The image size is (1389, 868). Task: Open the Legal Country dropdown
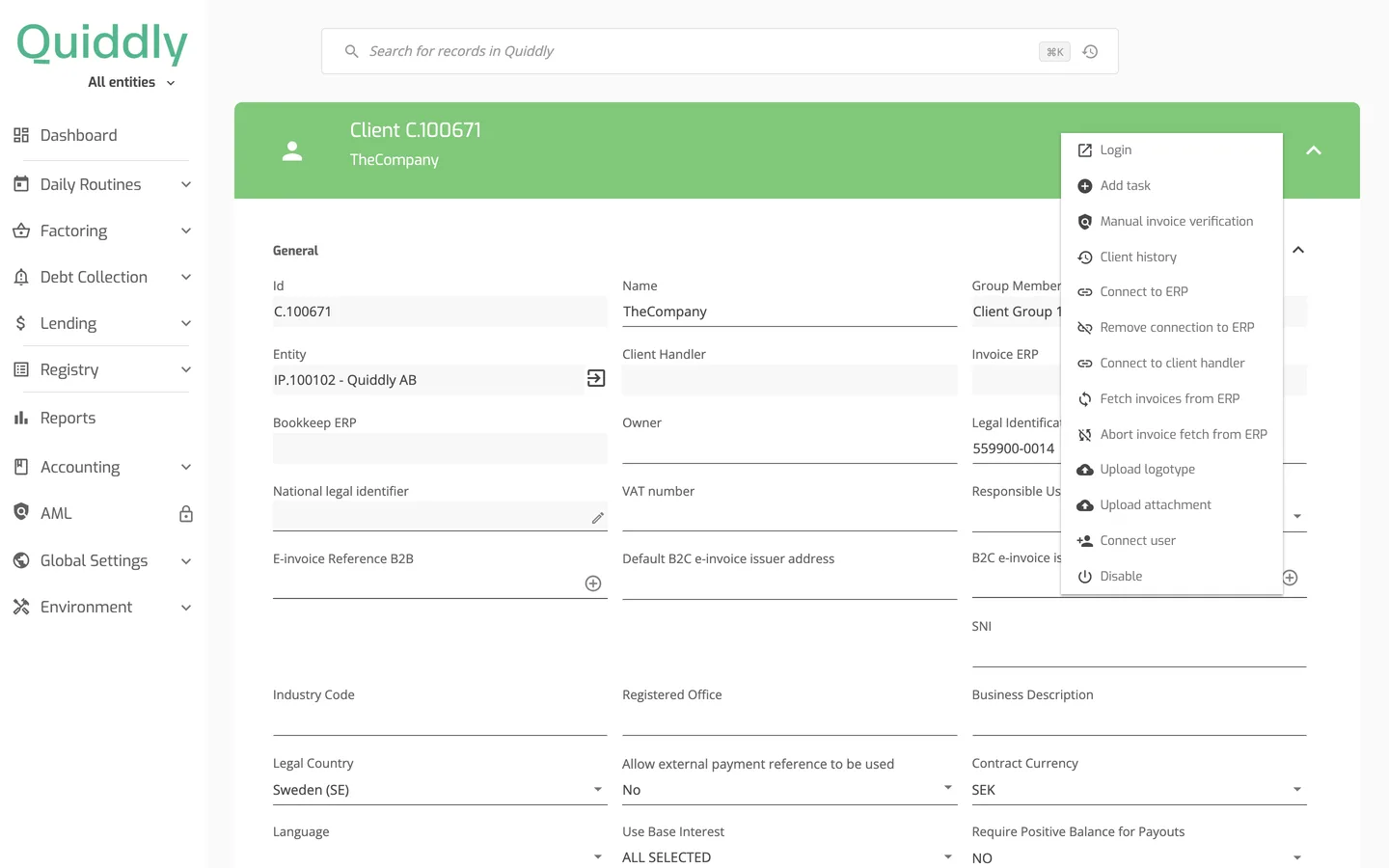(440, 790)
